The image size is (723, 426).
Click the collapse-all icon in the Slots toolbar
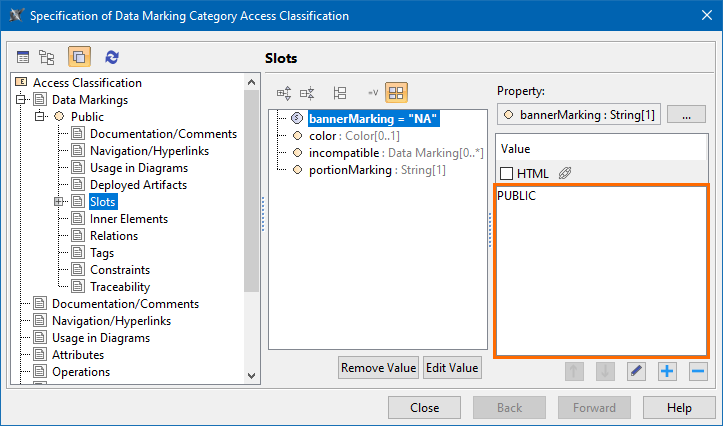307,92
